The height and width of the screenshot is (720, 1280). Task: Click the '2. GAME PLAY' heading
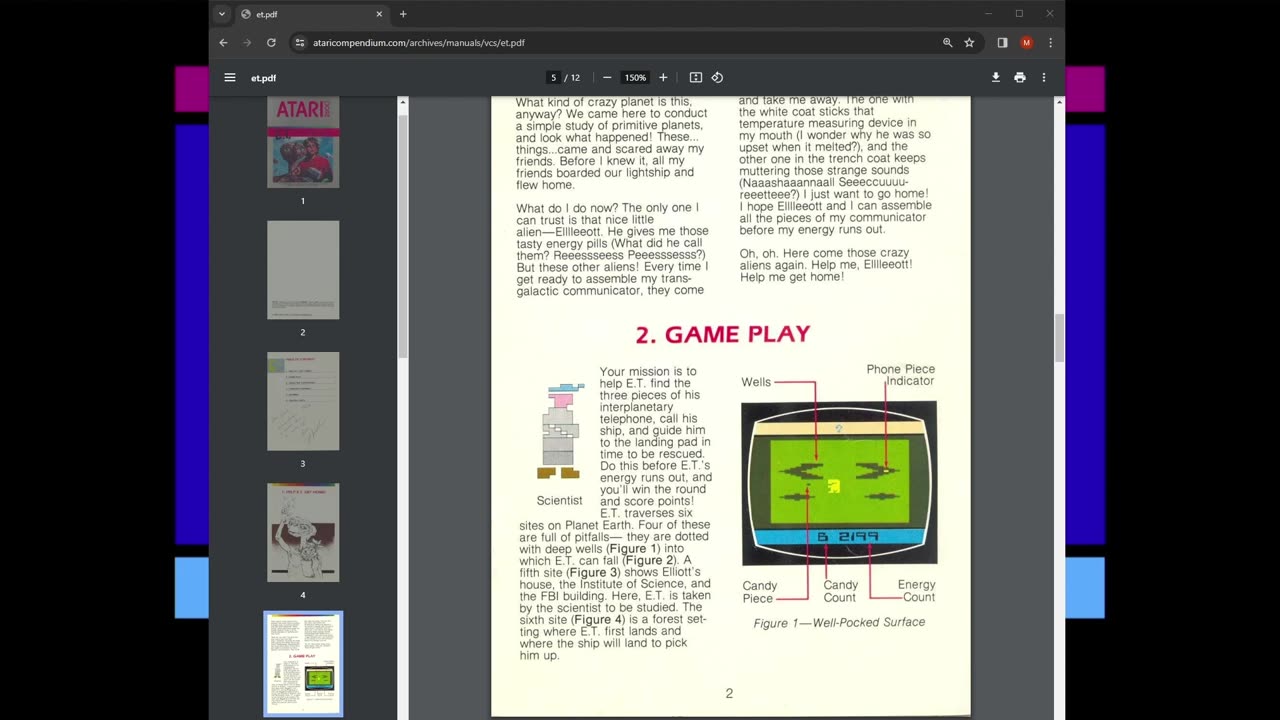pyautogui.click(x=723, y=334)
